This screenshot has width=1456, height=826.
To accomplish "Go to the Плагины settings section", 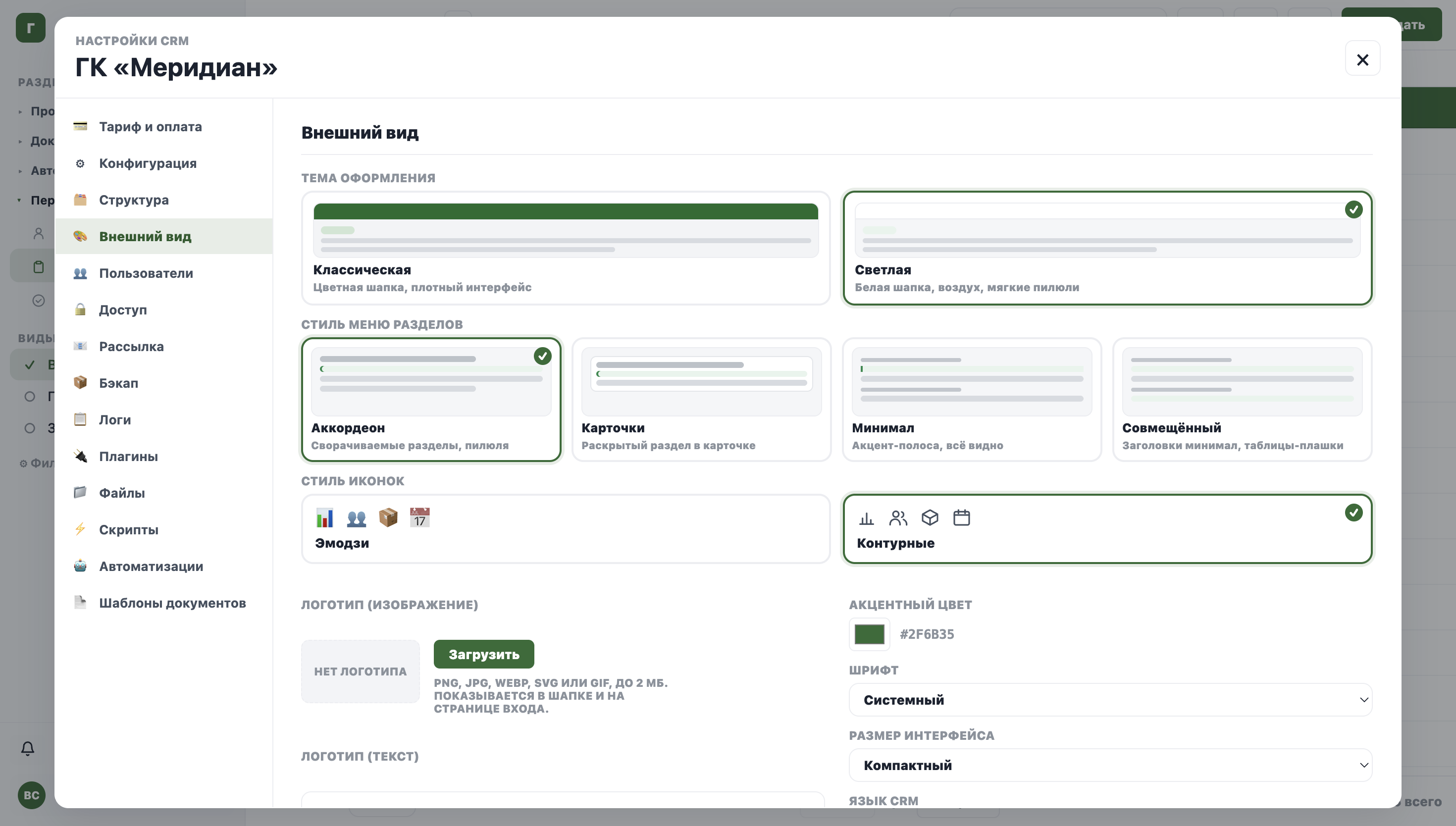I will point(164,456).
